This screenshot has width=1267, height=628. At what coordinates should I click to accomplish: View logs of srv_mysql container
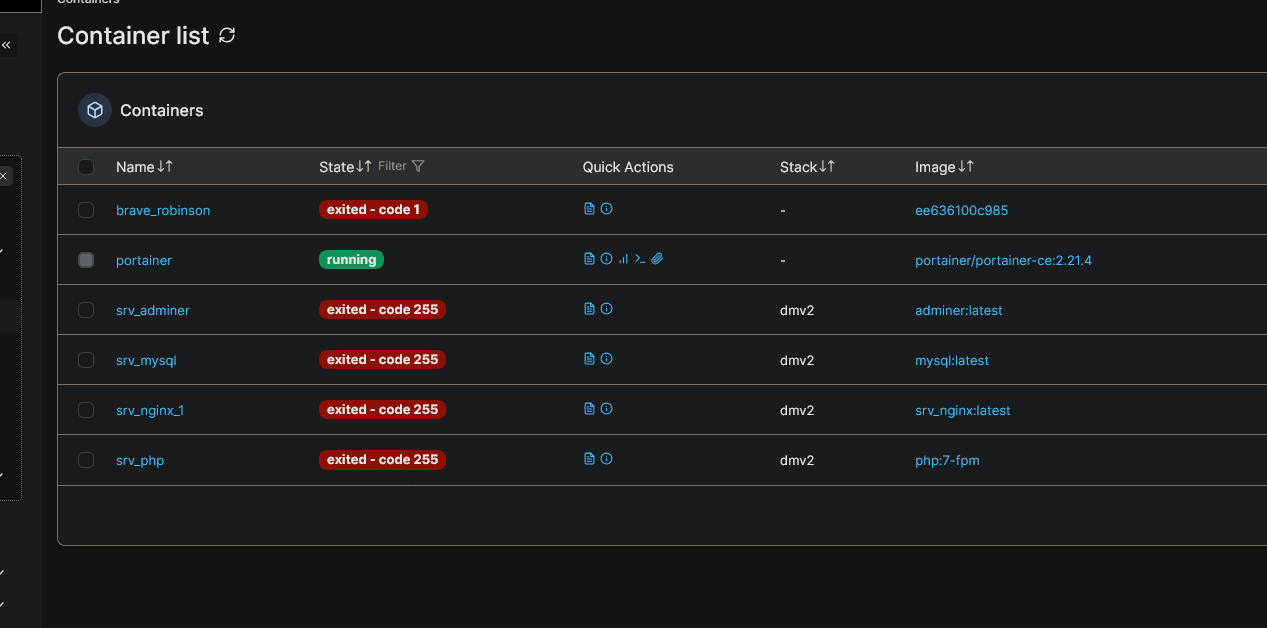589,359
